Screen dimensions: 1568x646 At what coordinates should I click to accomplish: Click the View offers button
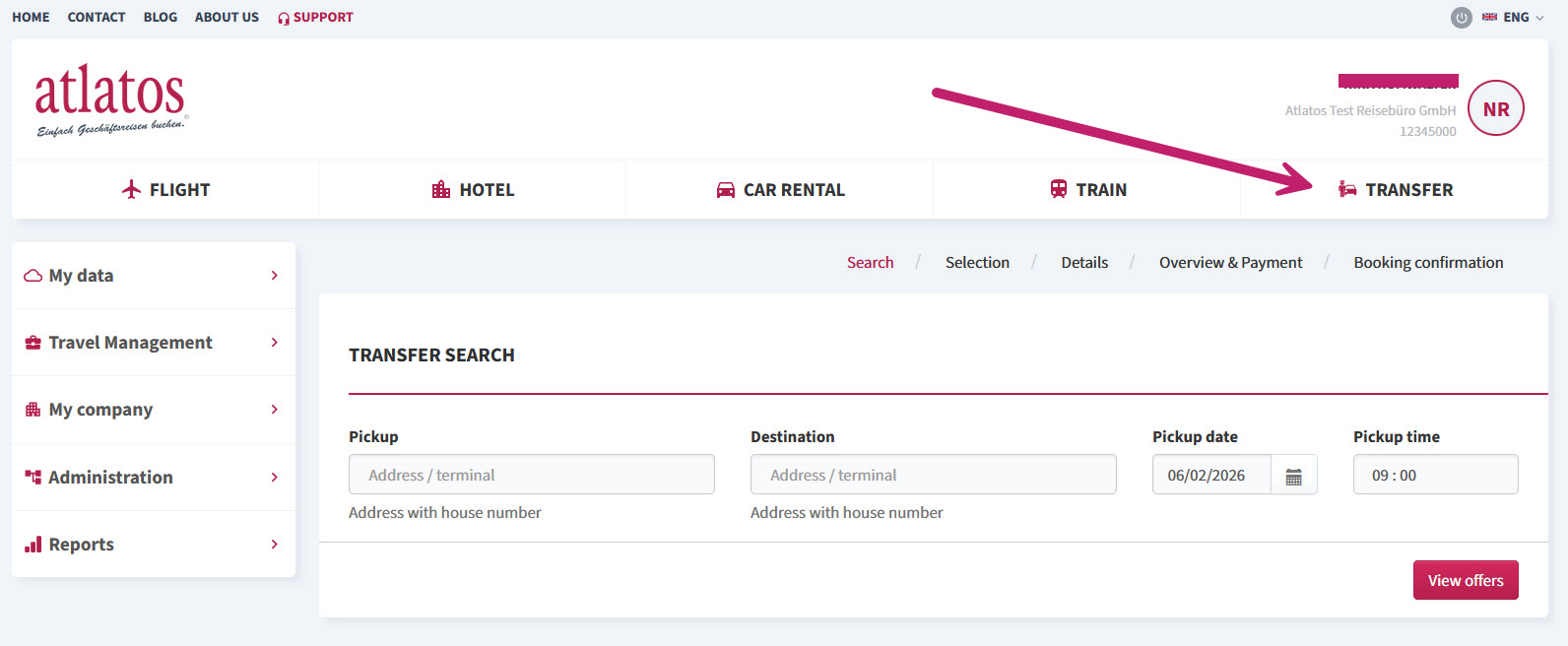click(x=1466, y=580)
